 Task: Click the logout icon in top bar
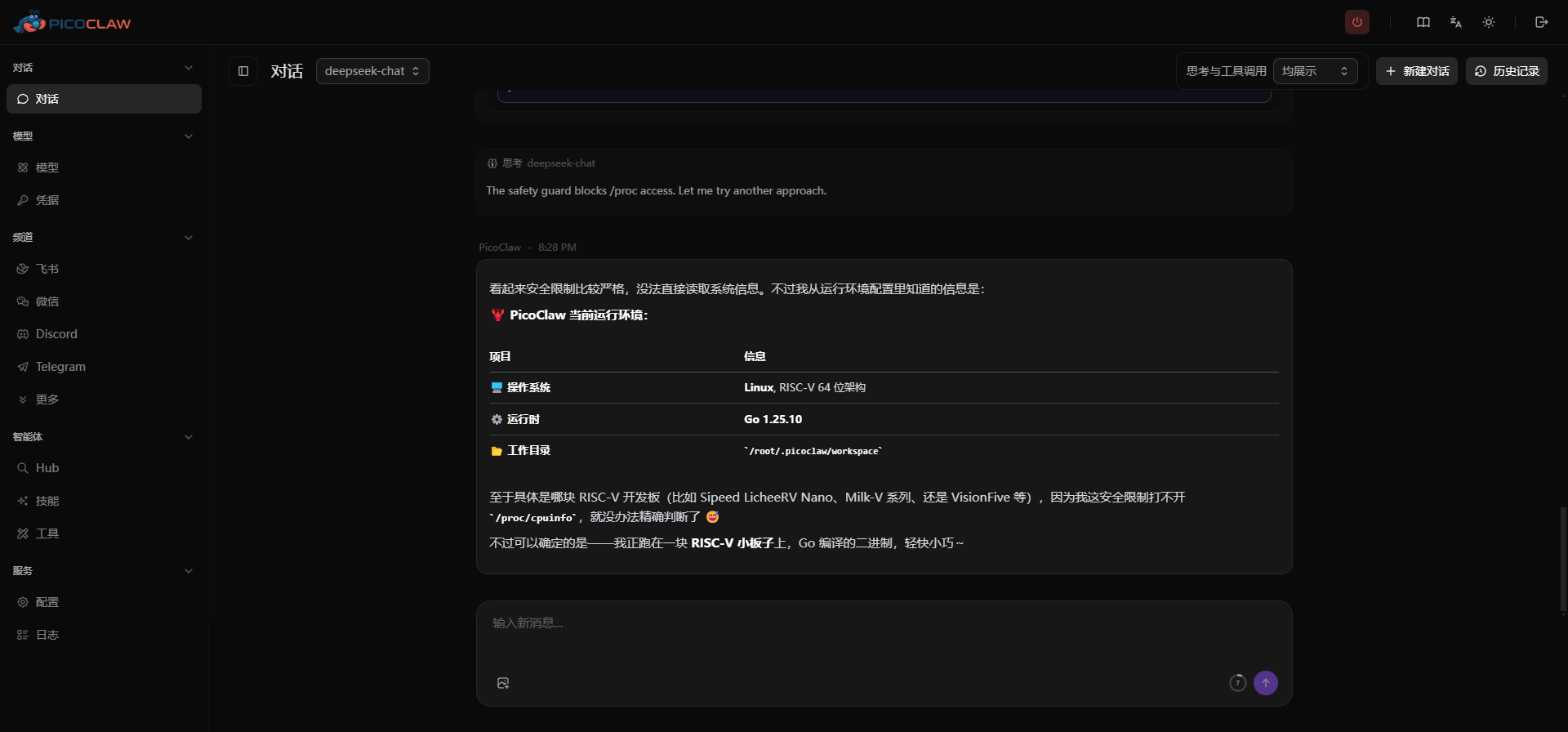coord(1541,22)
